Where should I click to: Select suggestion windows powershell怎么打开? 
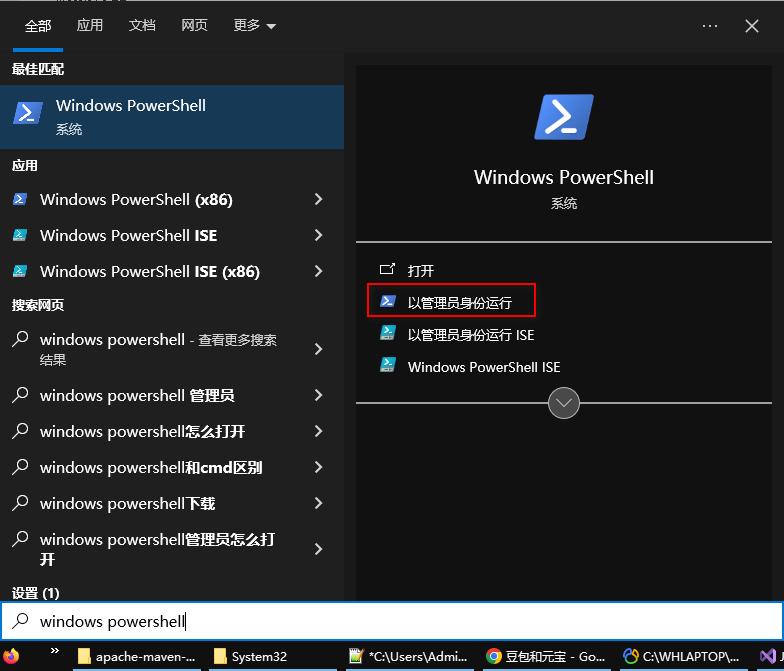pos(150,432)
